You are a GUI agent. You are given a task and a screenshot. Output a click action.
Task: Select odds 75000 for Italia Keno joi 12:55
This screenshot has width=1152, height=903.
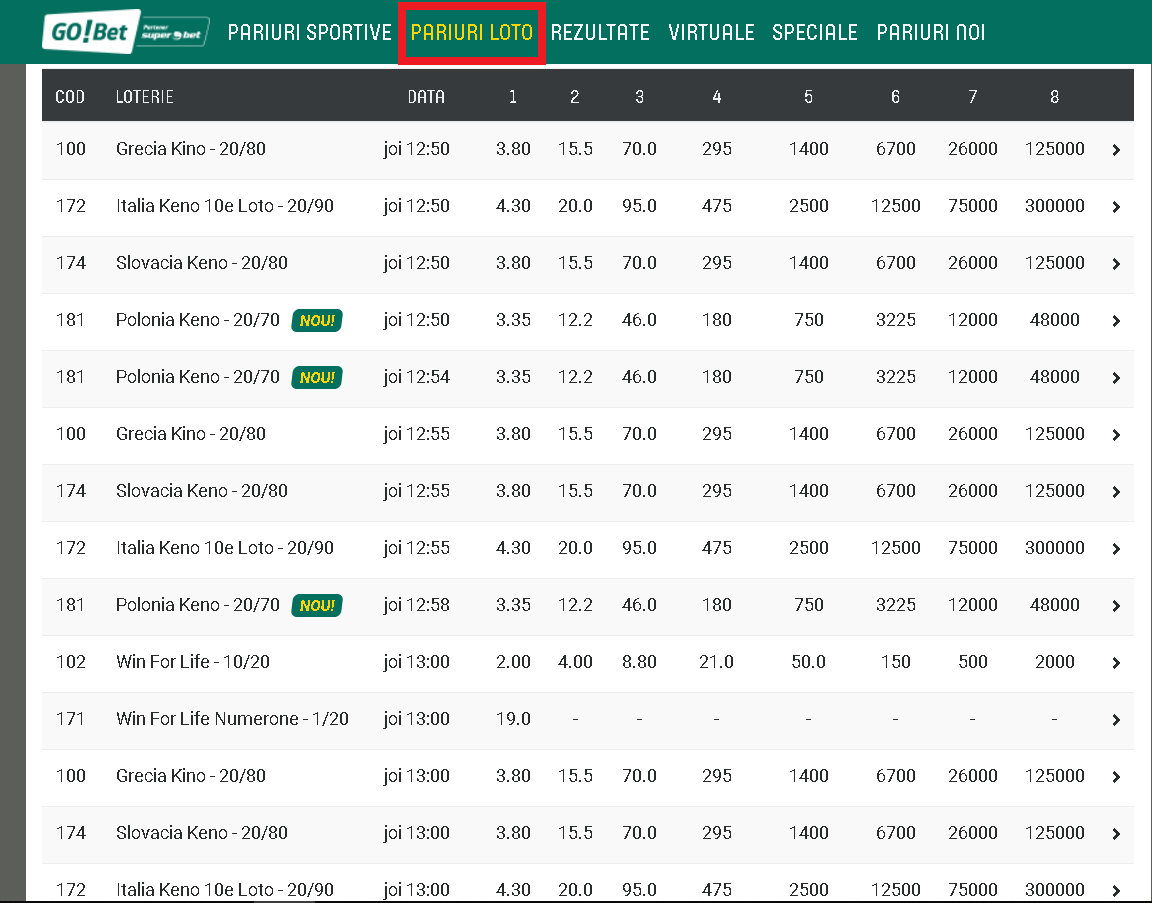(x=973, y=548)
